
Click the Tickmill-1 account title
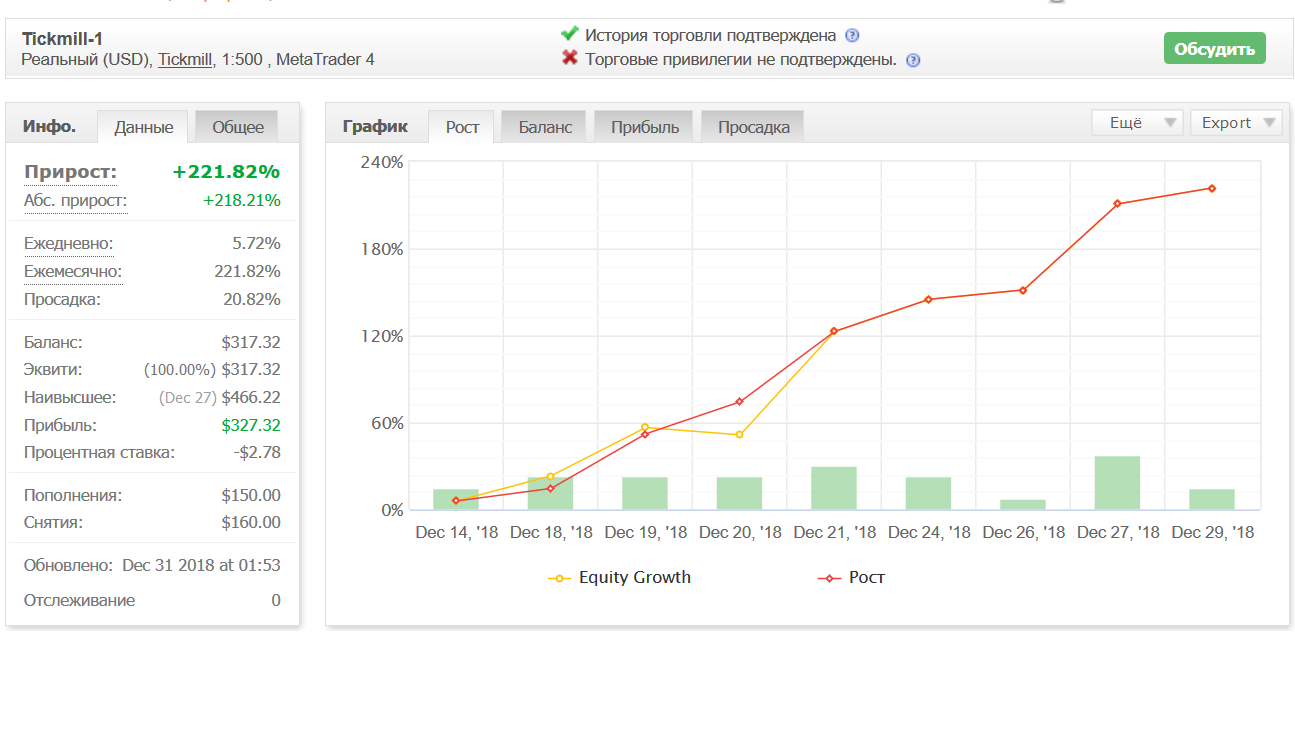[63, 39]
